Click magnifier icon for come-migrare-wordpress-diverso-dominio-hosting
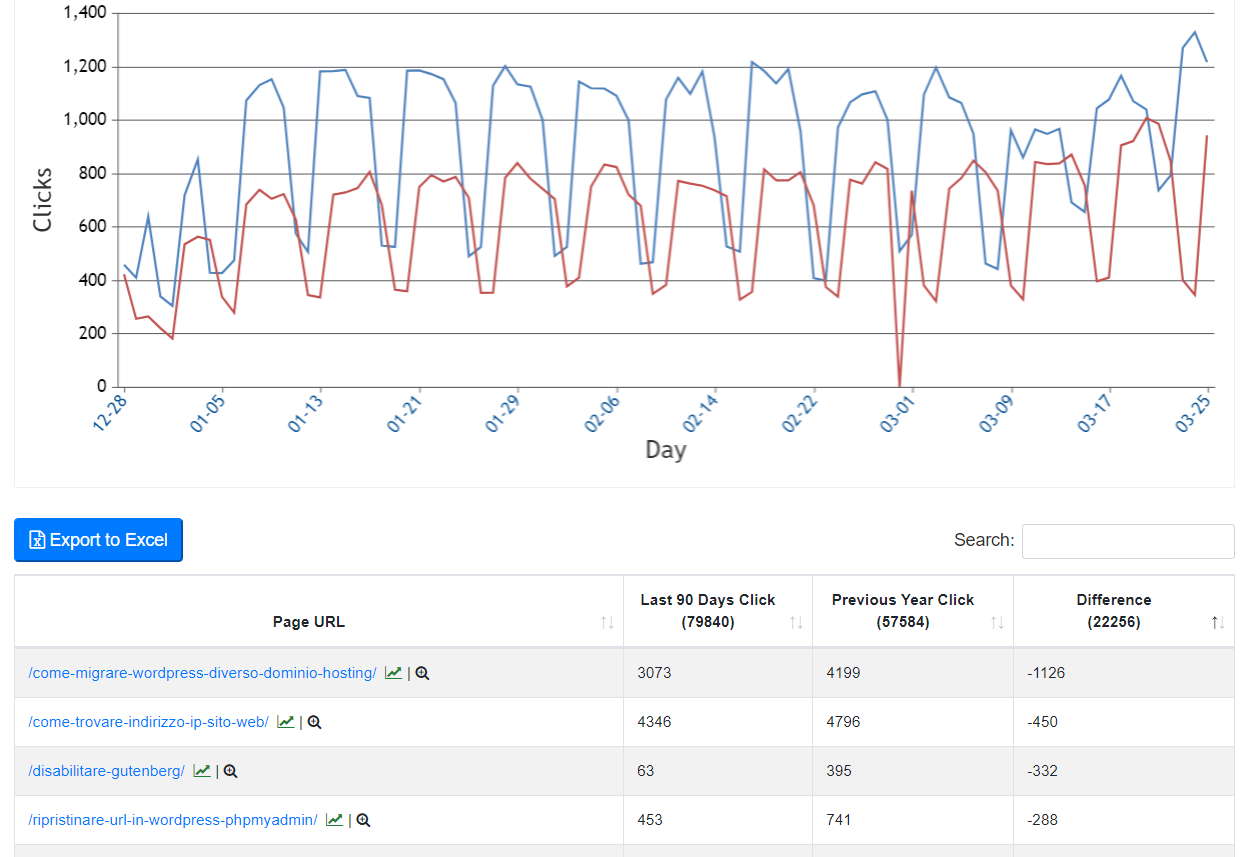Viewport: 1247px width, 857px height. tap(422, 673)
